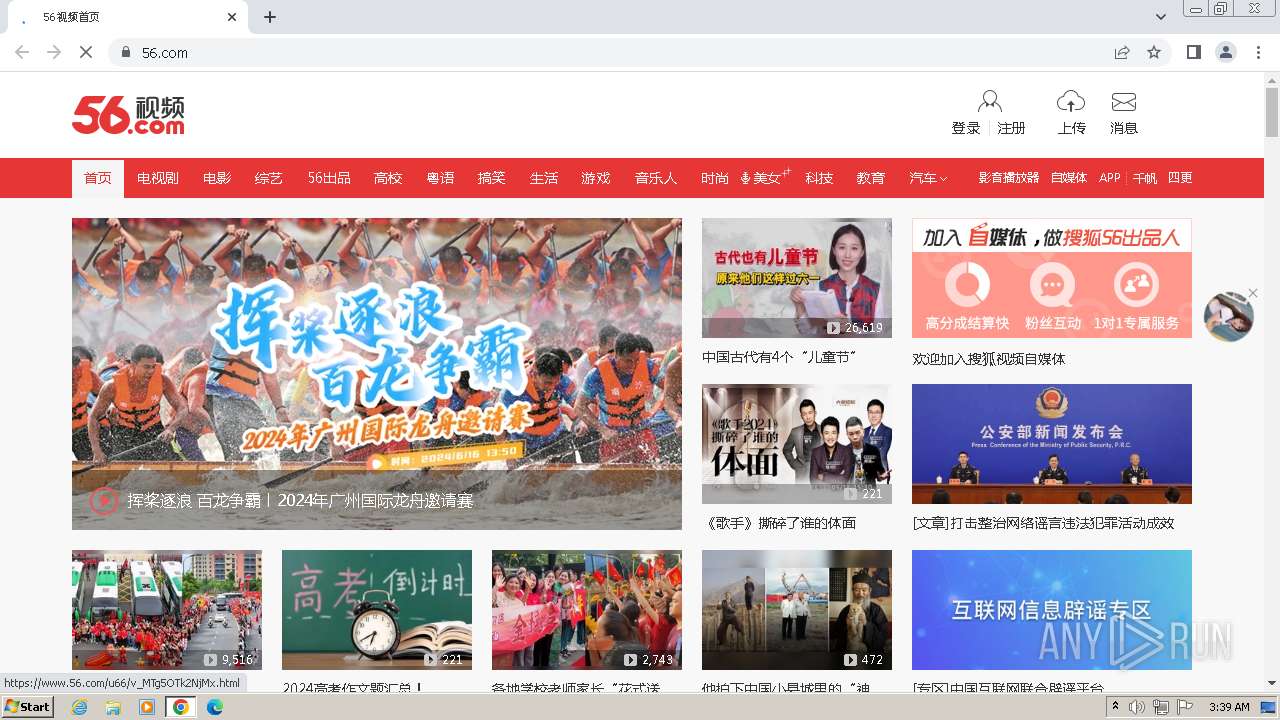
Task: Open the 公安部新闻发布会 thumbnail
Action: (x=1052, y=444)
